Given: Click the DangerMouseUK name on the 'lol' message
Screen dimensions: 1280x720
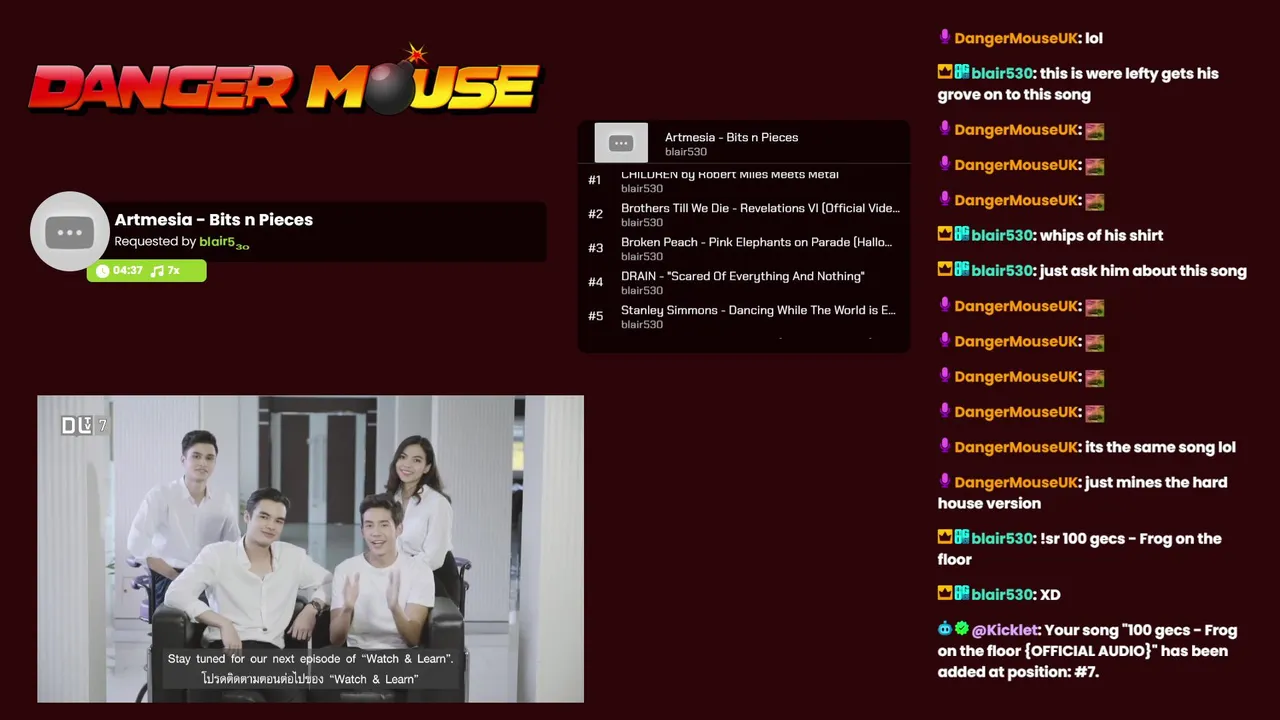Looking at the screenshot, I should pos(1016,38).
